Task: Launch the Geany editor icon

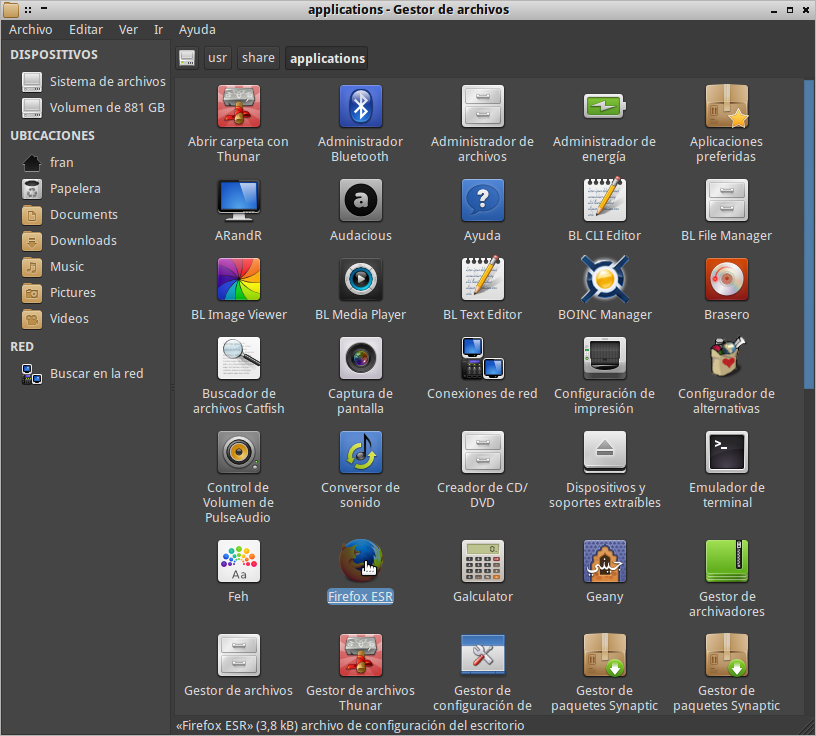Action: tap(604, 561)
